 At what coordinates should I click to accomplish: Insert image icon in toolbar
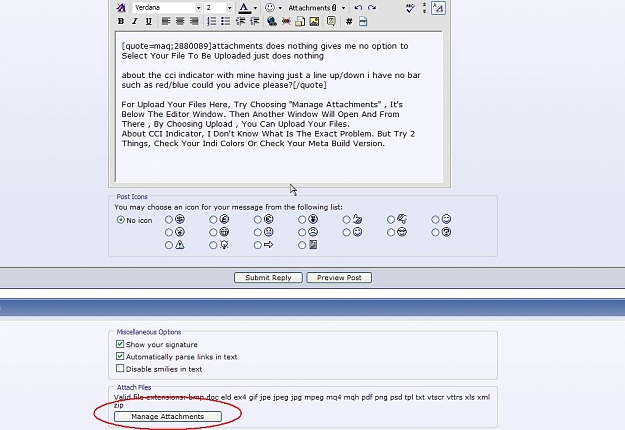[314, 22]
